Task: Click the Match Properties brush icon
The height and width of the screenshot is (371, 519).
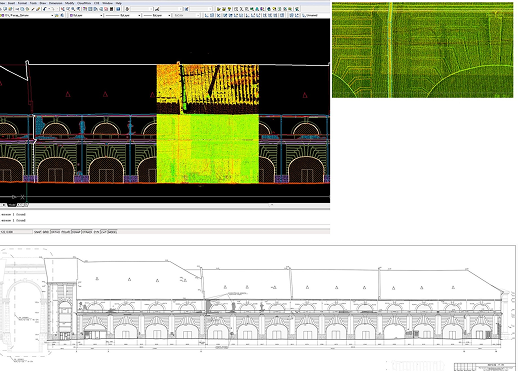Action: coord(38,9)
